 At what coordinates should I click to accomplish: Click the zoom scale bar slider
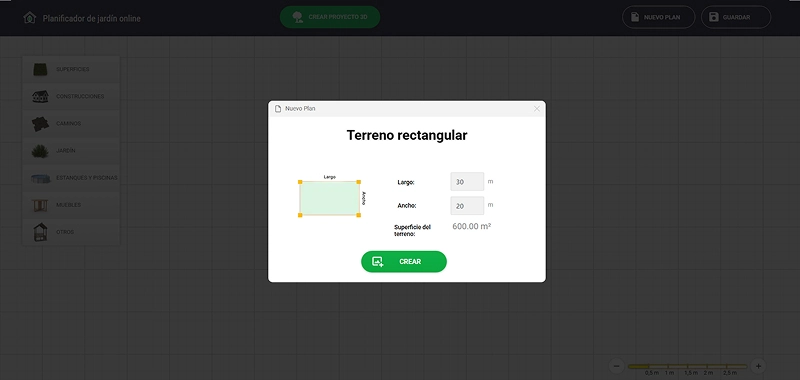pyautogui.click(x=687, y=366)
